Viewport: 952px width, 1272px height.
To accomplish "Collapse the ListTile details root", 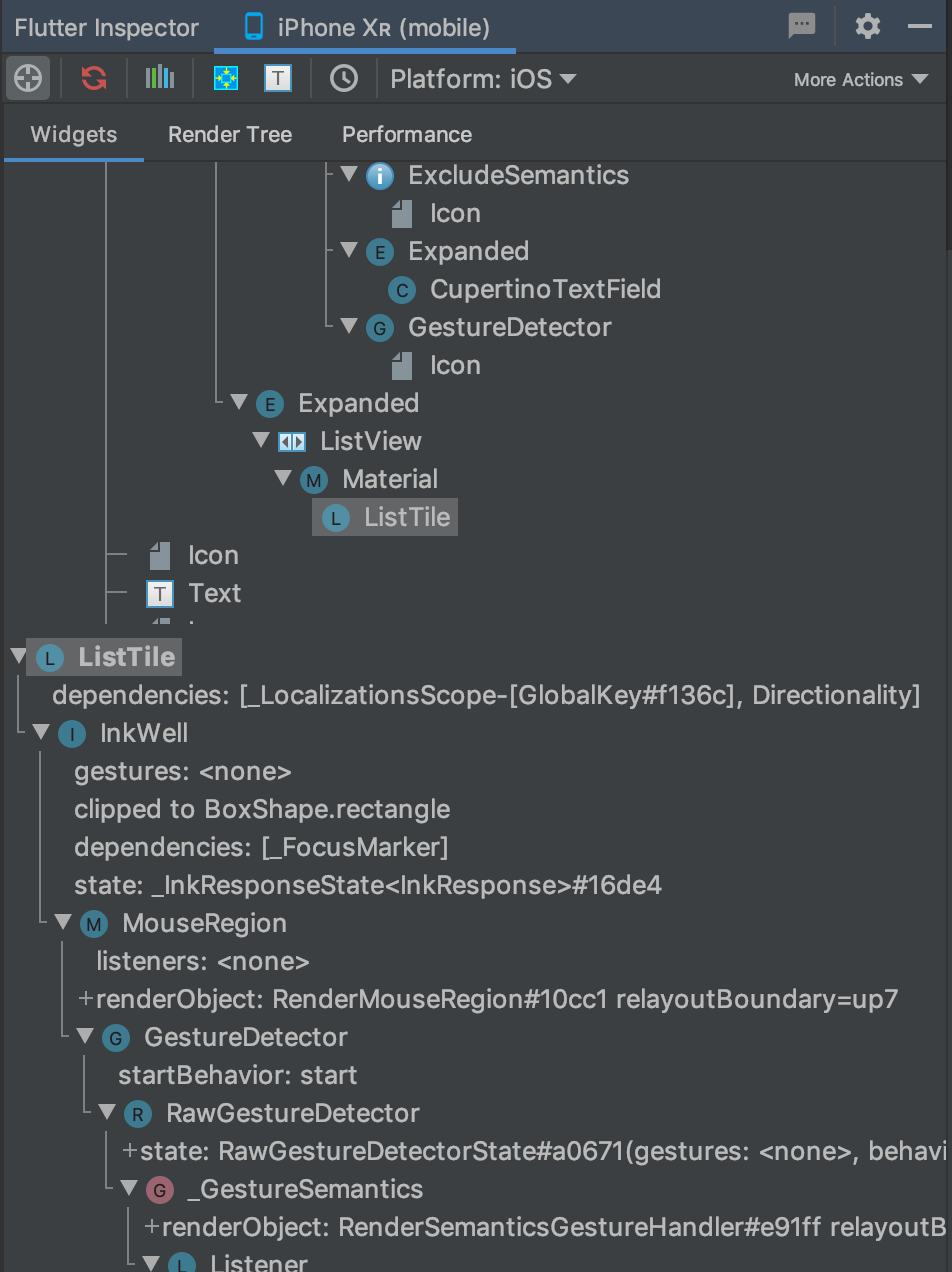I will pyautogui.click(x=18, y=656).
